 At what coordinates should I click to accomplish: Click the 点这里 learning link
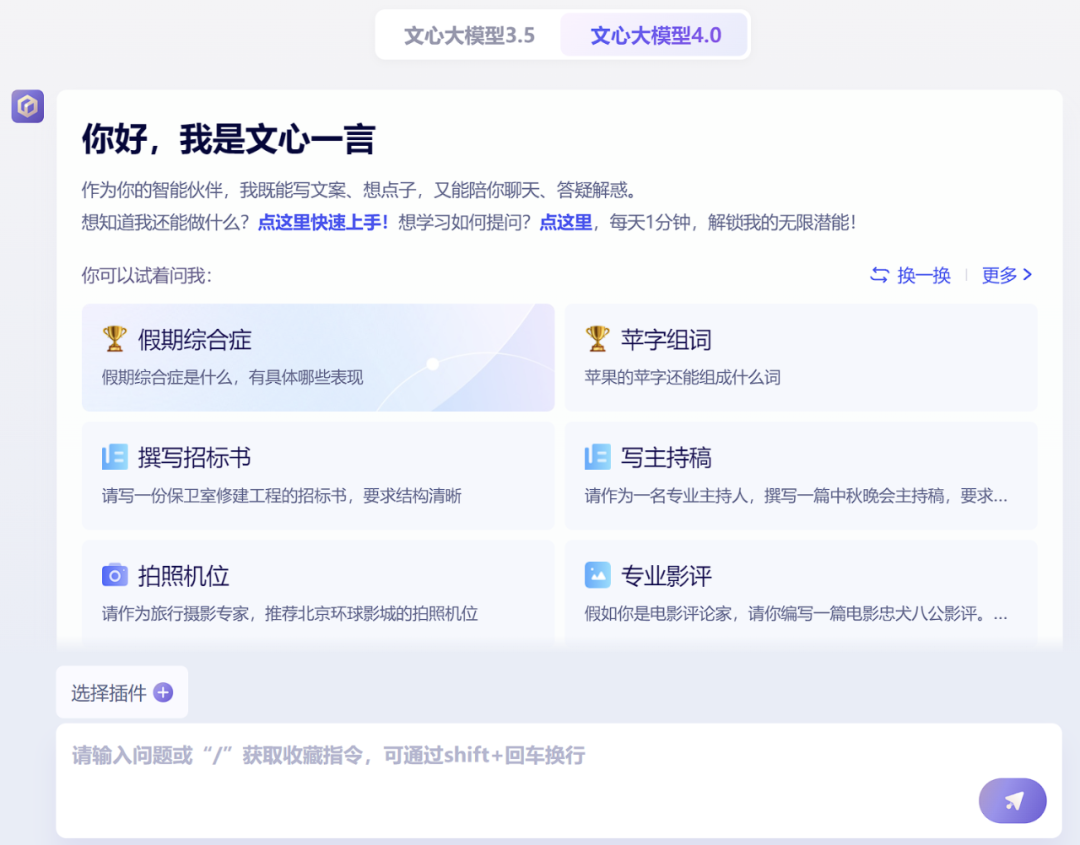pos(565,223)
